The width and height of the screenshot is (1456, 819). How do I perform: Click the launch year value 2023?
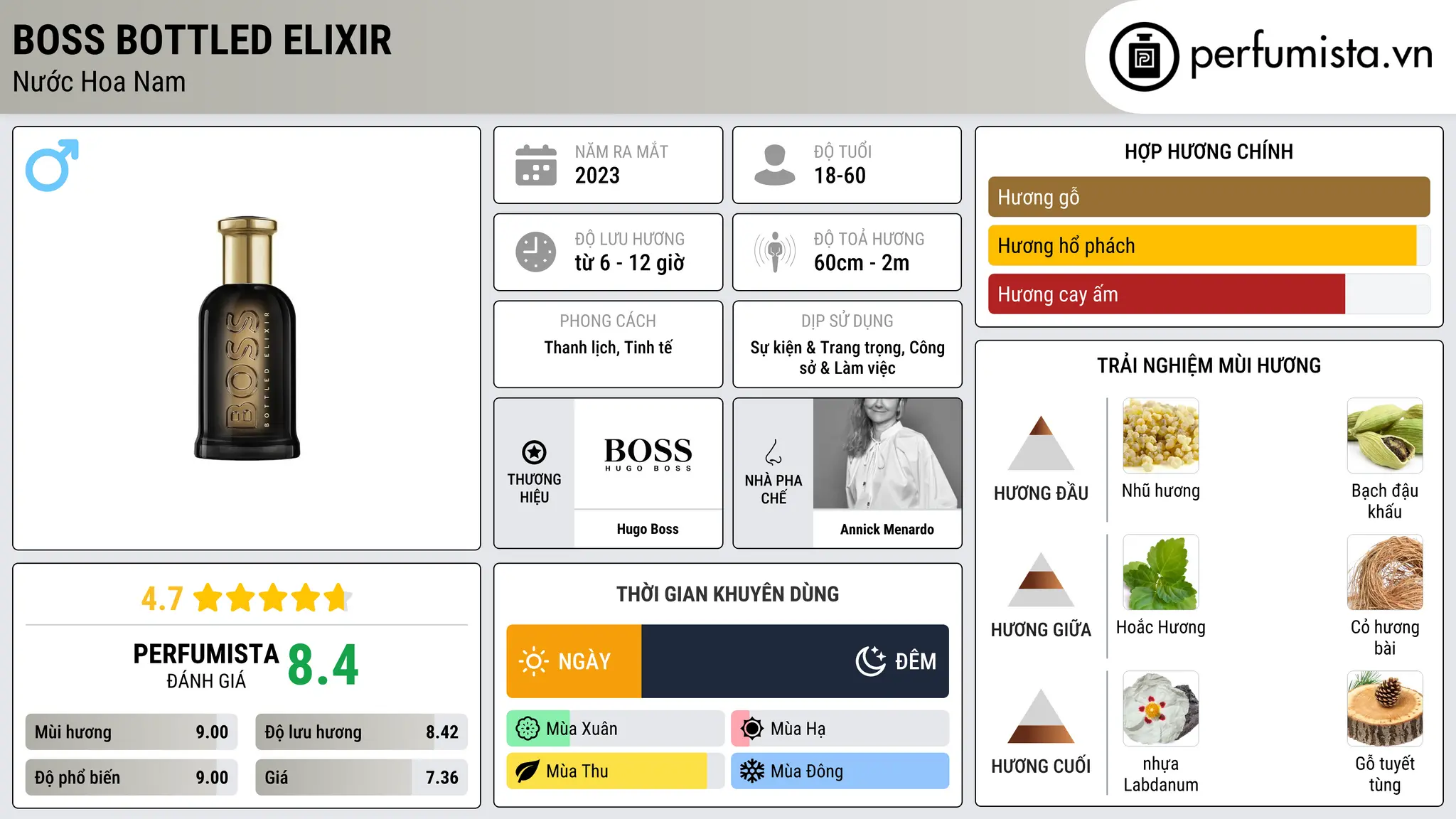point(597,176)
